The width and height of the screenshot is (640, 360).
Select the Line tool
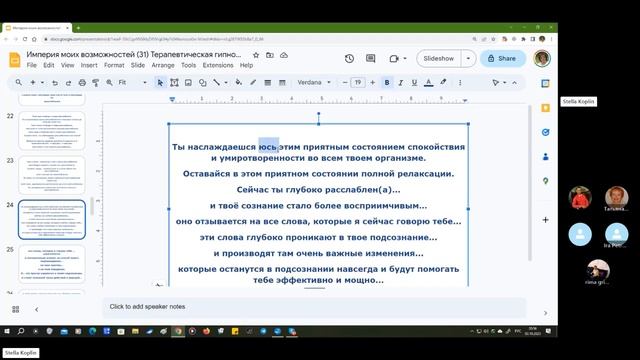[x=216, y=82]
